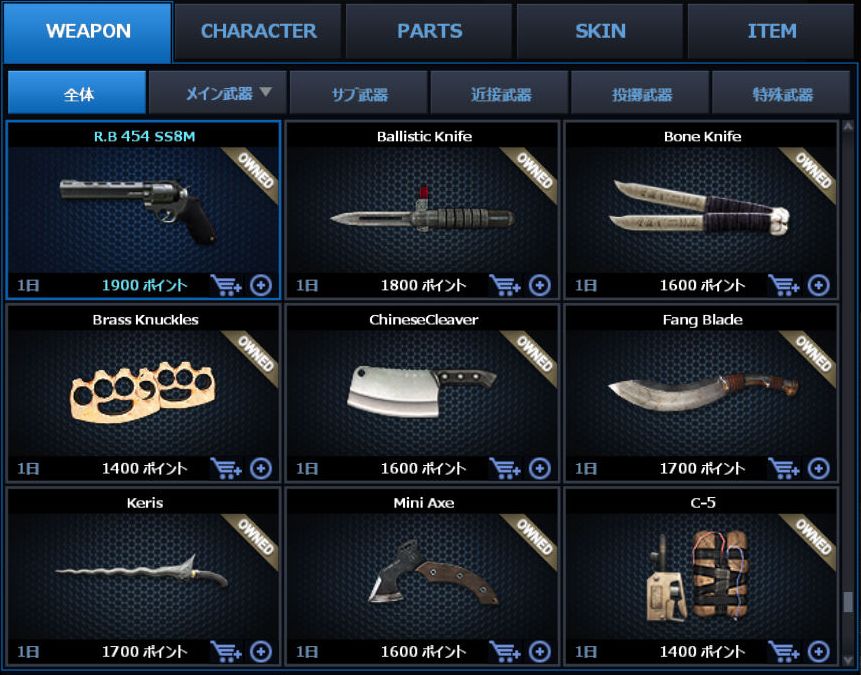Select the 特殊武器 filter

pyautogui.click(x=782, y=94)
